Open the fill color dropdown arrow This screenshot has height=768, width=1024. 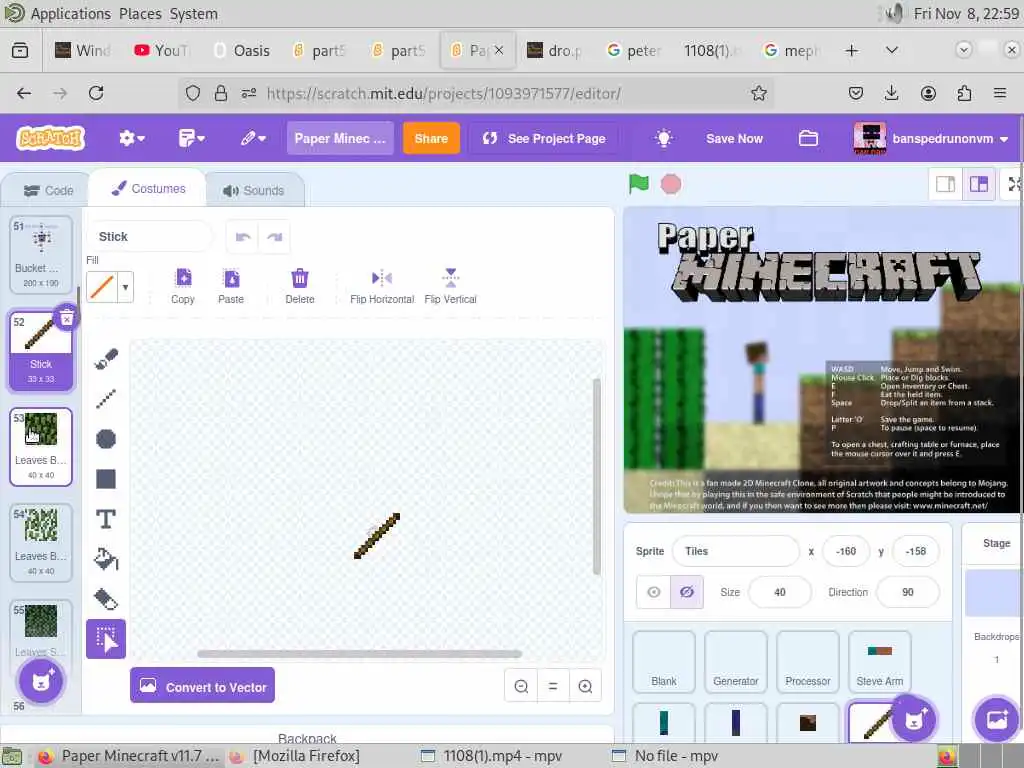click(x=125, y=287)
